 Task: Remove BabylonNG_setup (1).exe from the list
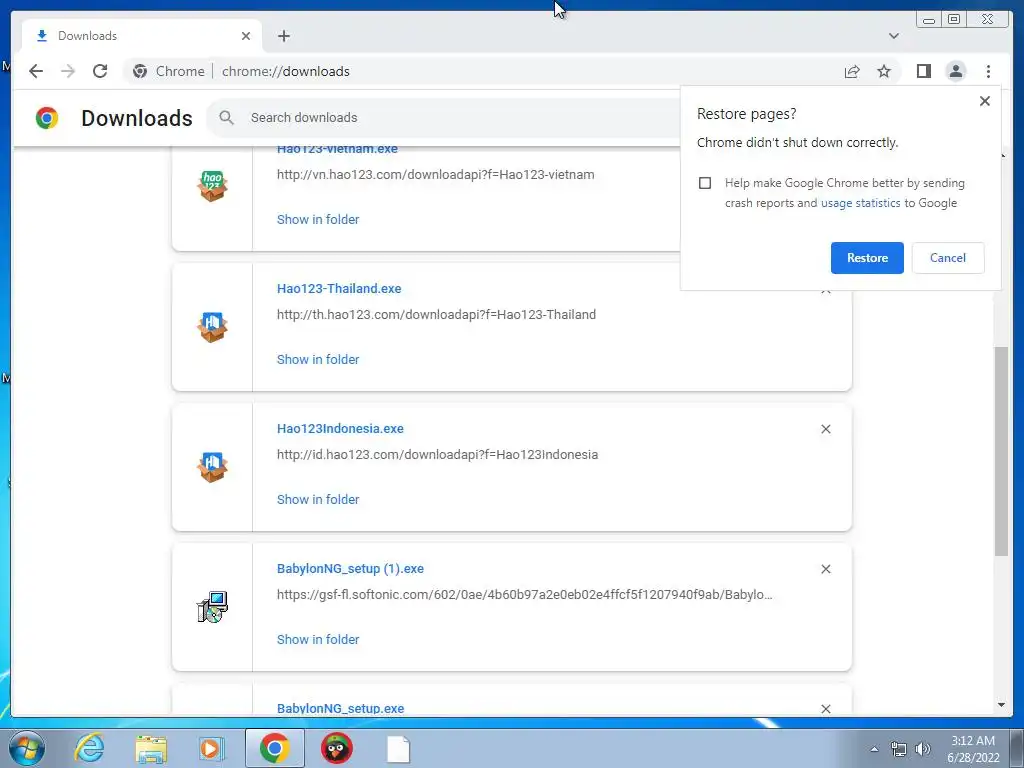825,569
